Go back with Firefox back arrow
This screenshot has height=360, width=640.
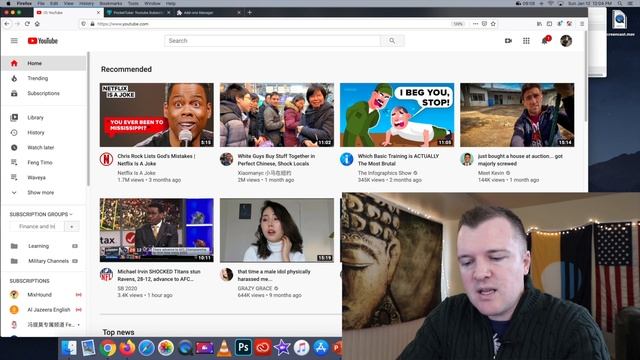pyautogui.click(x=7, y=24)
